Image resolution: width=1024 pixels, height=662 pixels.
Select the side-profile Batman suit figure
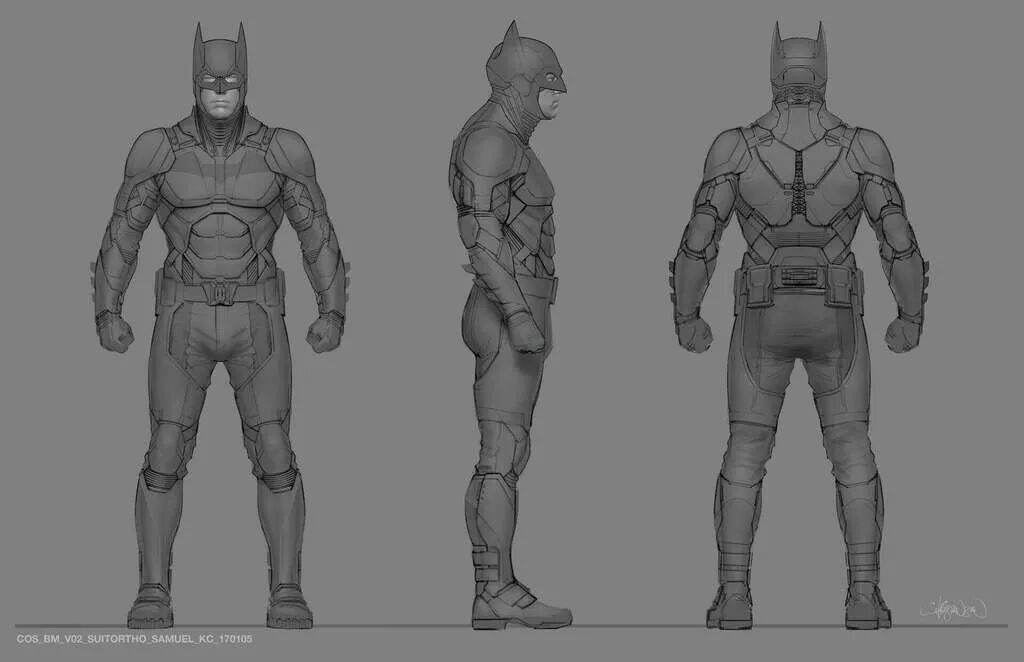pos(511,325)
